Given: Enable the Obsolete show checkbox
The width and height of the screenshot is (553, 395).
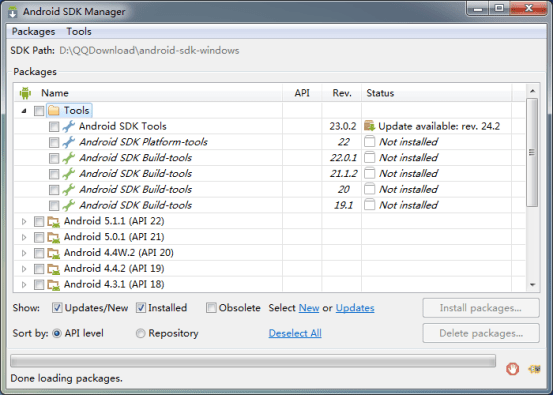Looking at the screenshot, I should pos(211,308).
